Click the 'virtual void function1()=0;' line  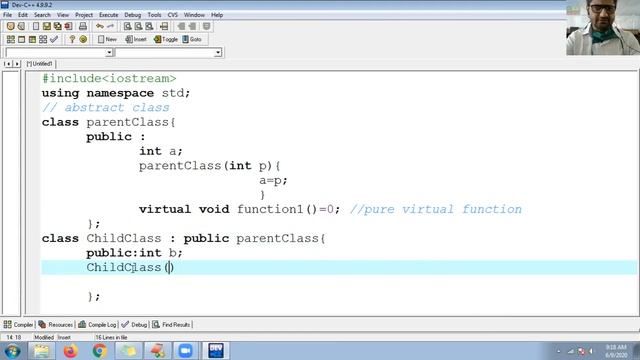pos(239,209)
